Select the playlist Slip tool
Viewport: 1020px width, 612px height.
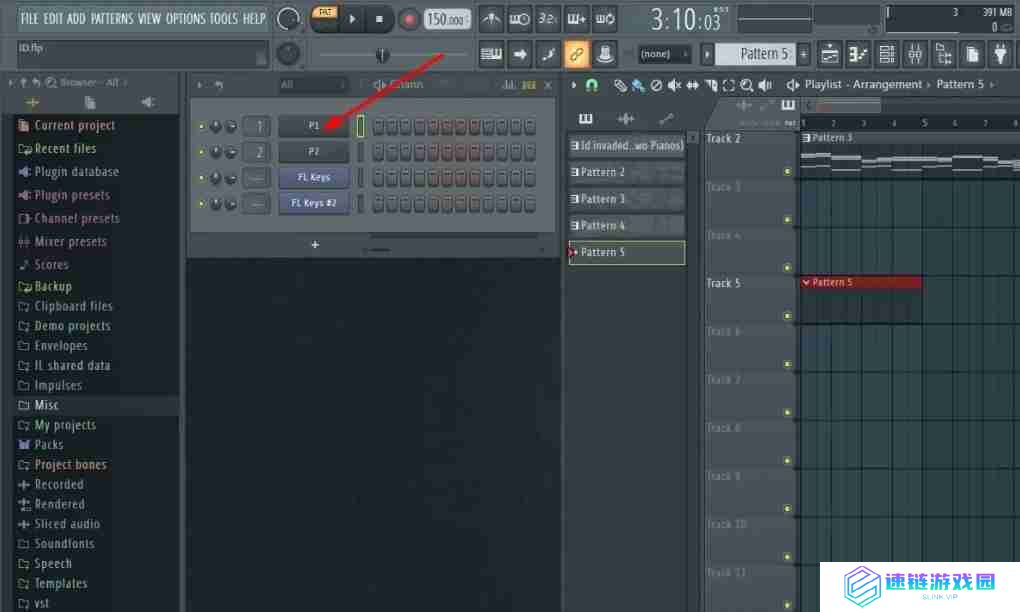click(x=693, y=85)
